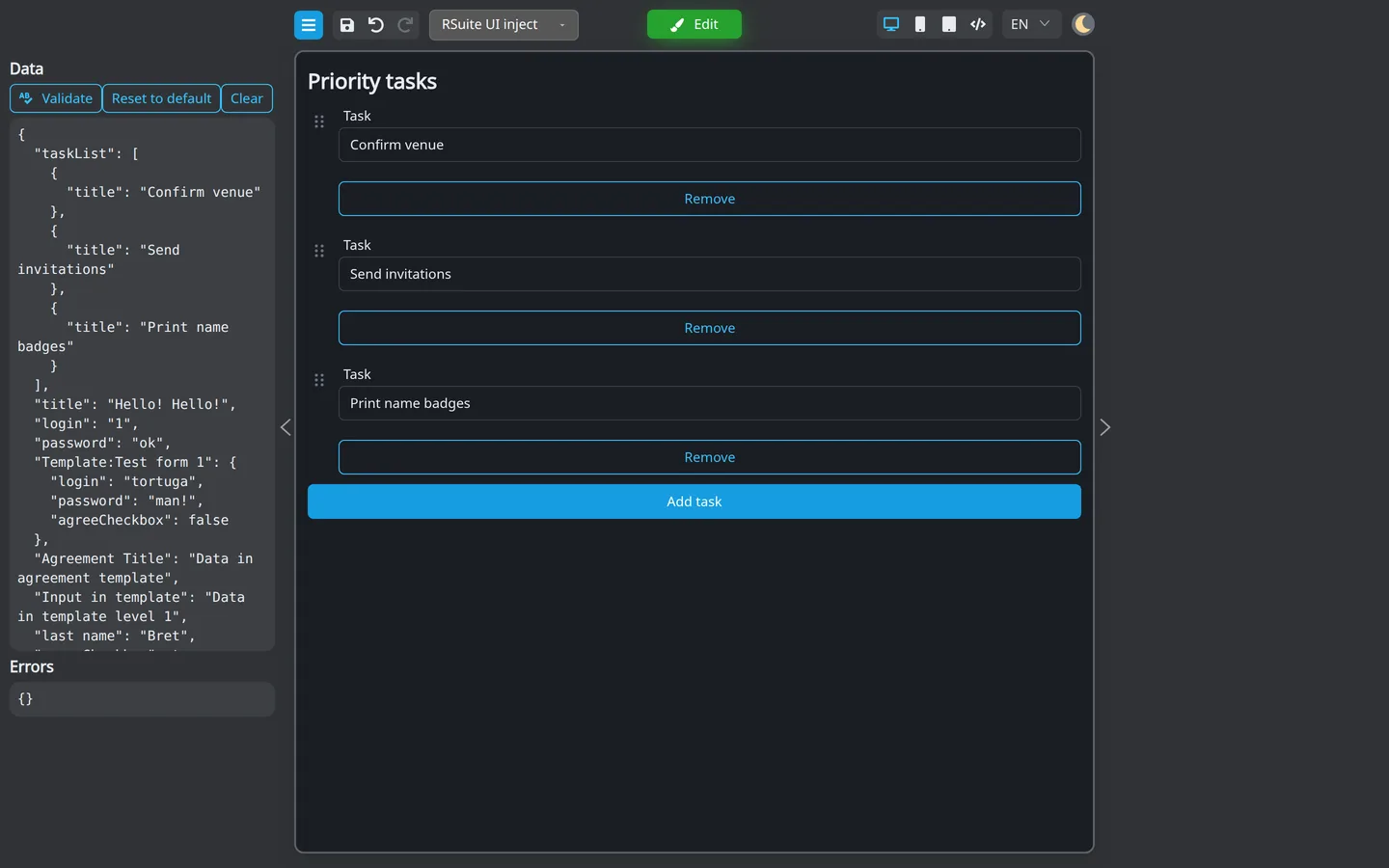Click the "agreeCheckbox": false JSON line
This screenshot has width=1389, height=868.
(140, 520)
